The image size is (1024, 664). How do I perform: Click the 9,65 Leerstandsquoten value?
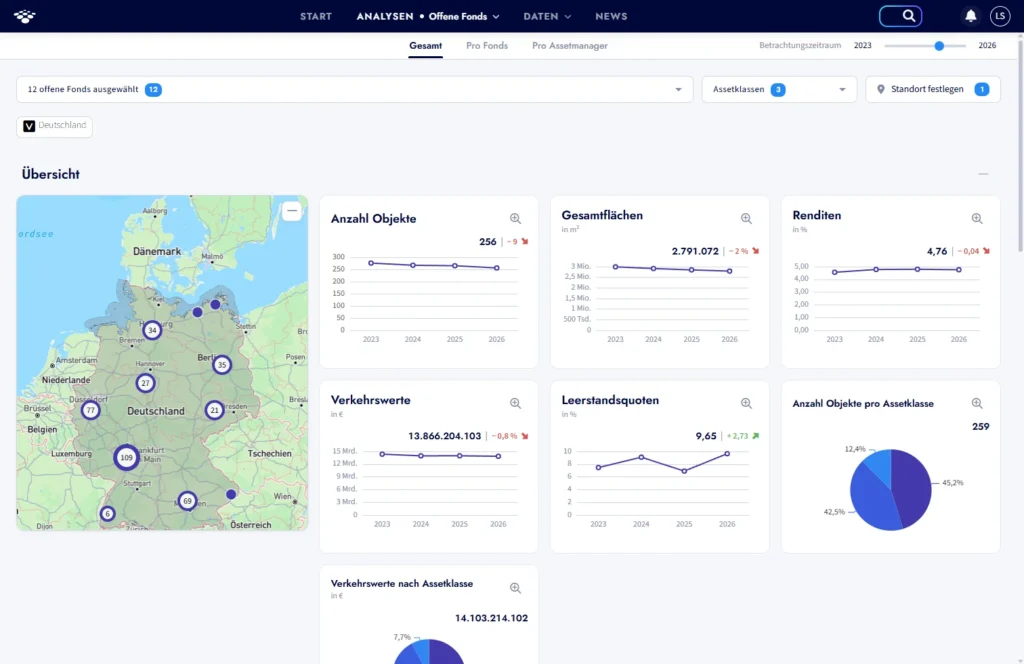[x=706, y=435]
